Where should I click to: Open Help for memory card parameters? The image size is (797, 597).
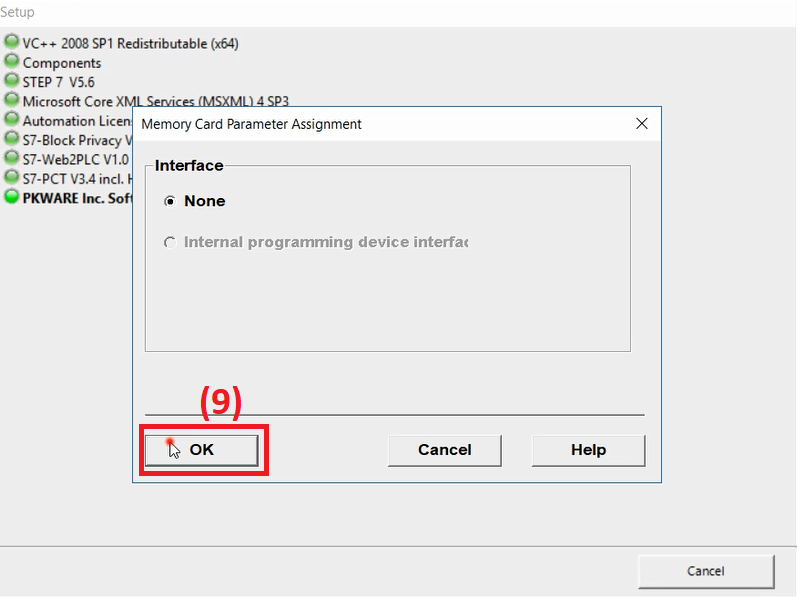[x=588, y=450]
